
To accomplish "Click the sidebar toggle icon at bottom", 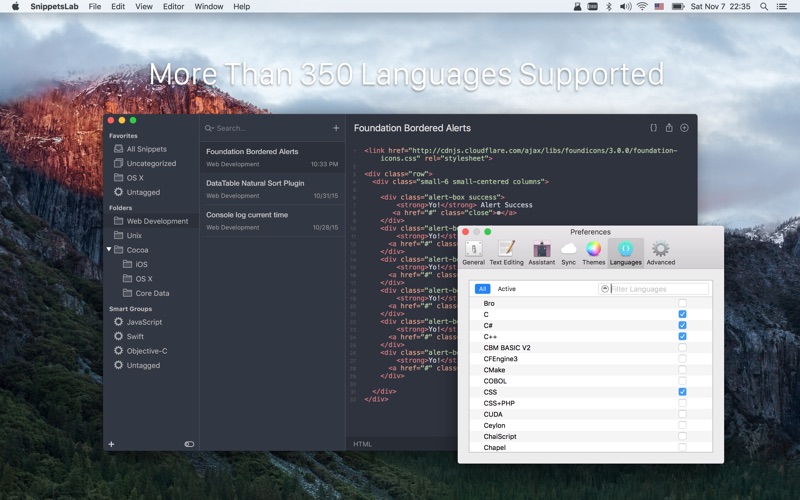I will pyautogui.click(x=189, y=444).
